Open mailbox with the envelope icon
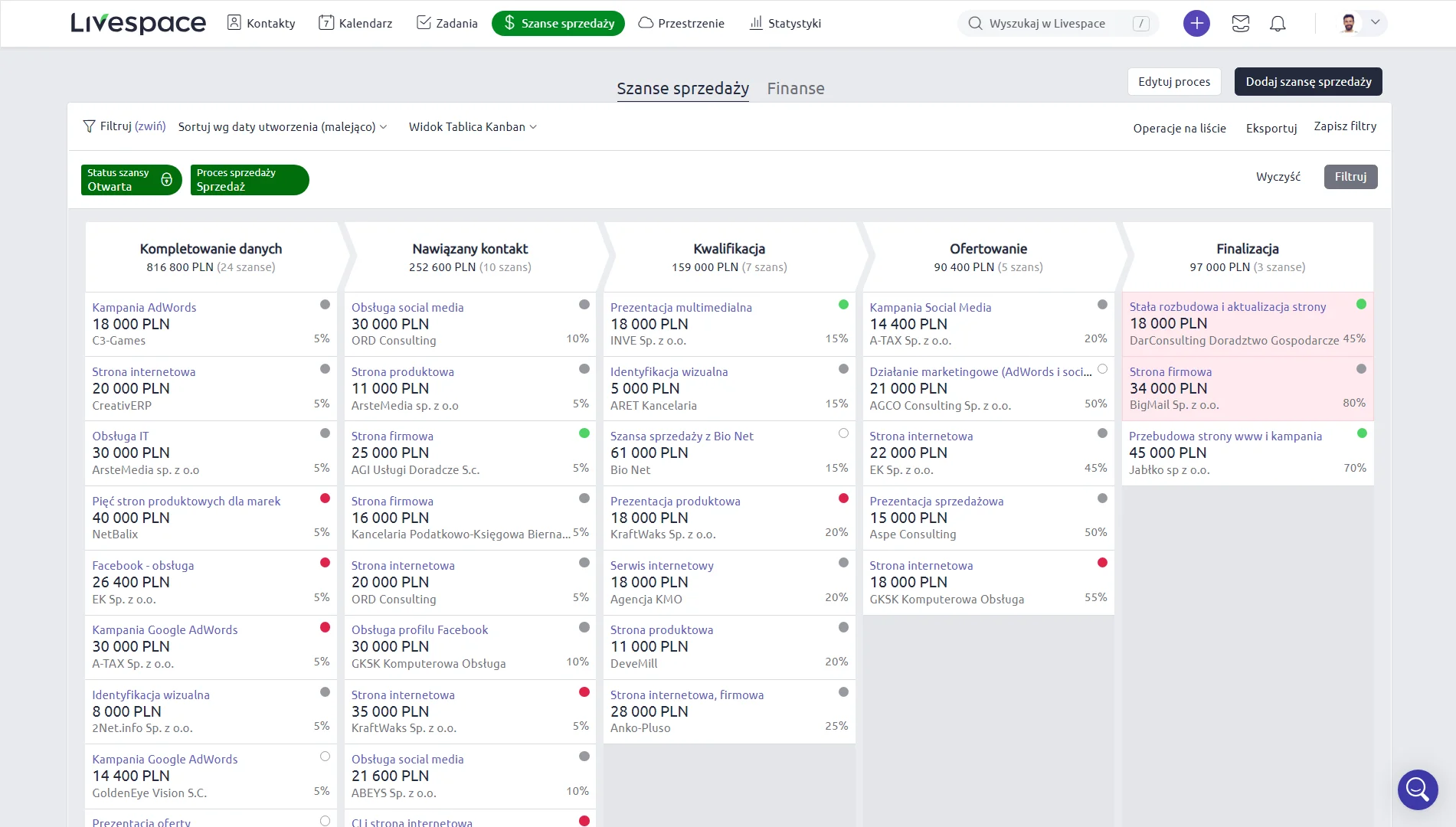 [1241, 23]
